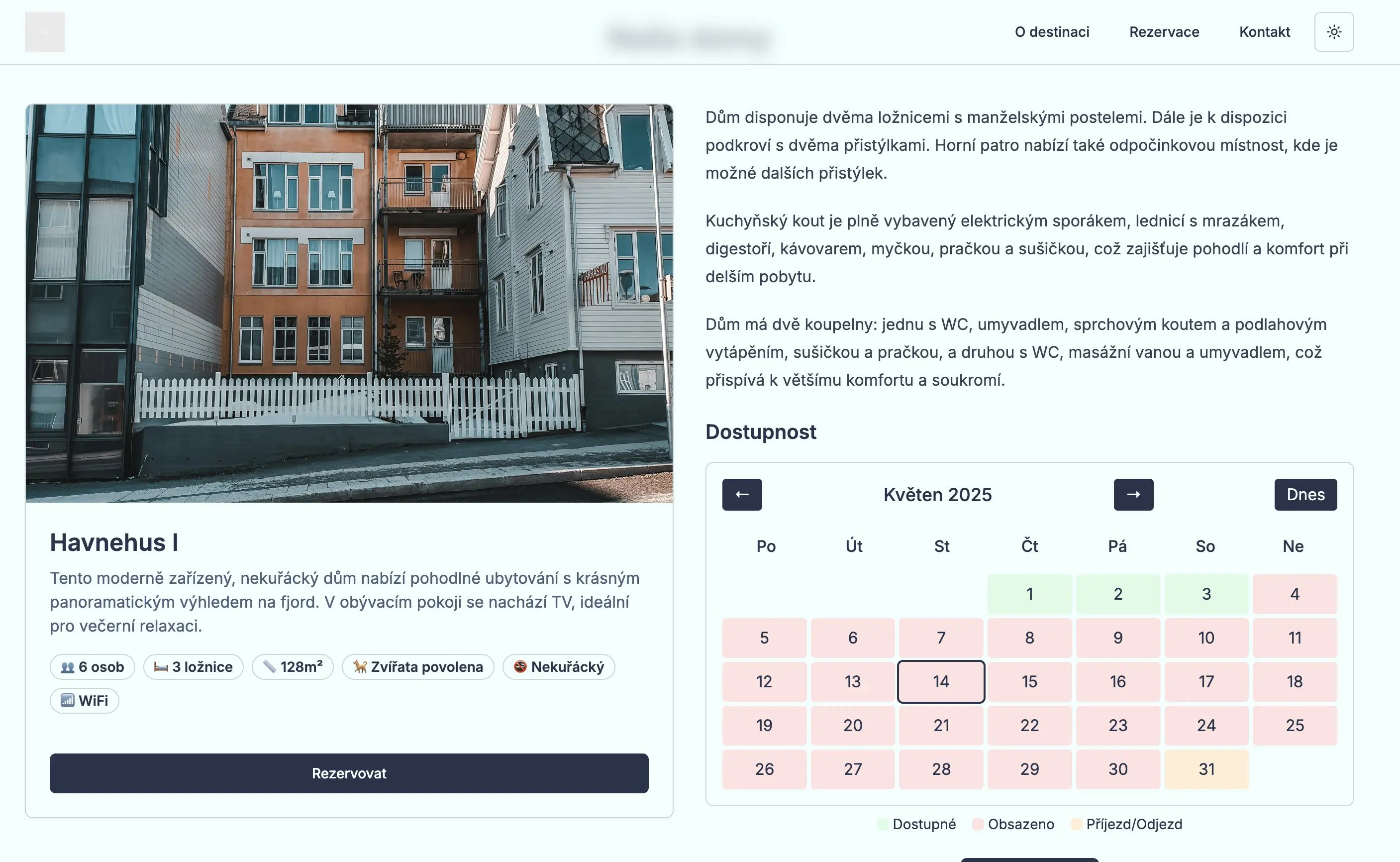Click the Zvířata povolena pets badge
Screen dimensions: 1400x862
pos(418,666)
